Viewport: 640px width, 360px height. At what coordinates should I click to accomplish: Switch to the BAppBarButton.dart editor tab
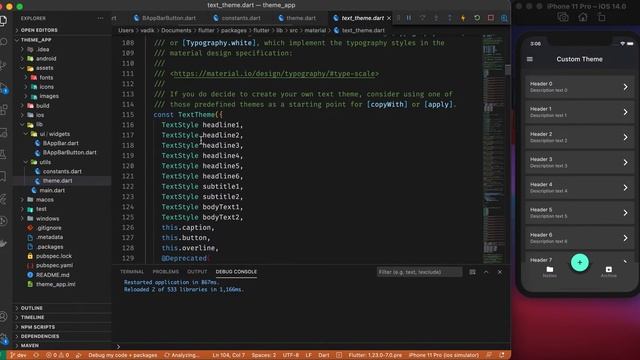pyautogui.click(x=164, y=18)
